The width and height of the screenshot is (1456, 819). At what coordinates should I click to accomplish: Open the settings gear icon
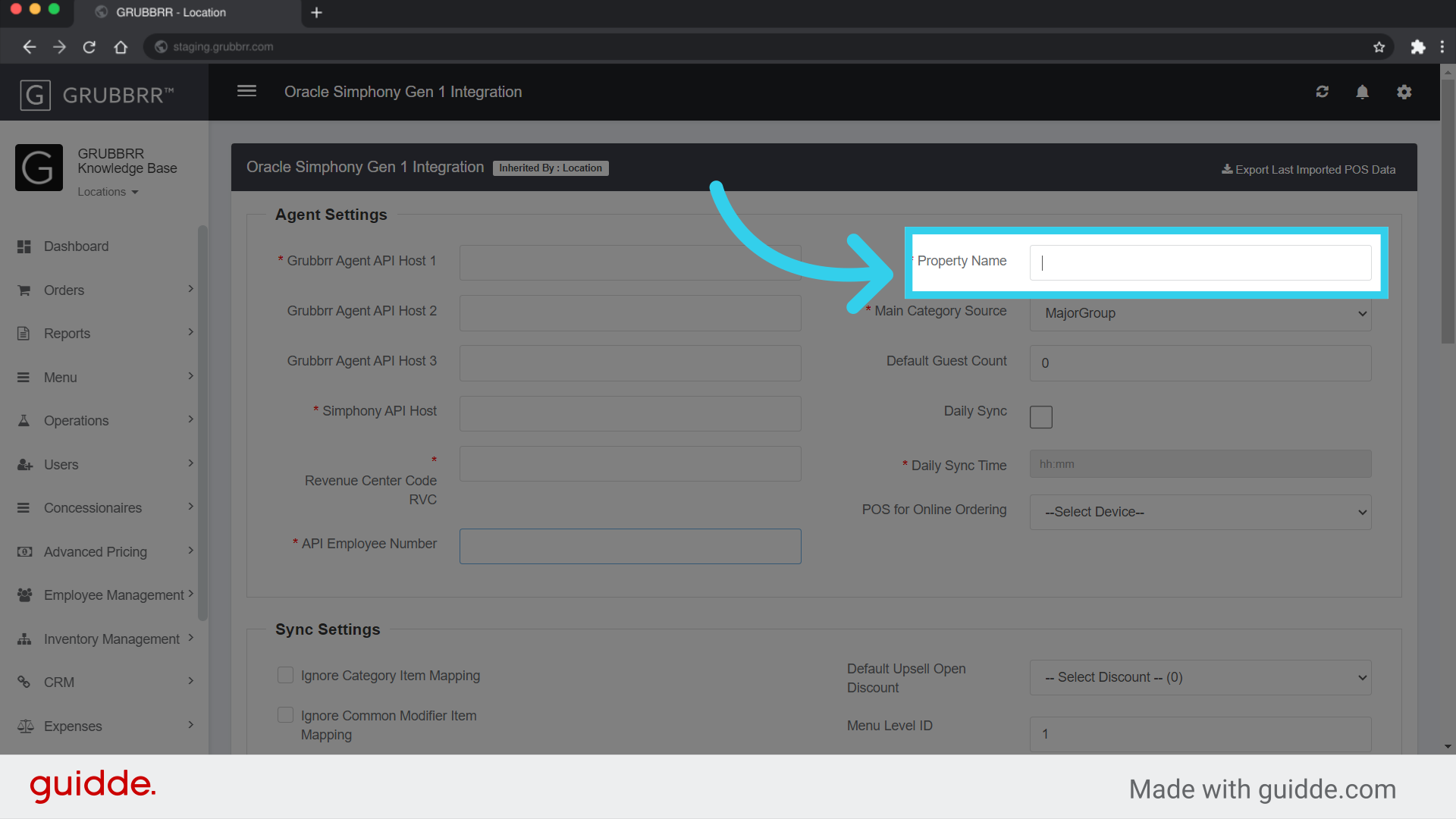tap(1404, 92)
